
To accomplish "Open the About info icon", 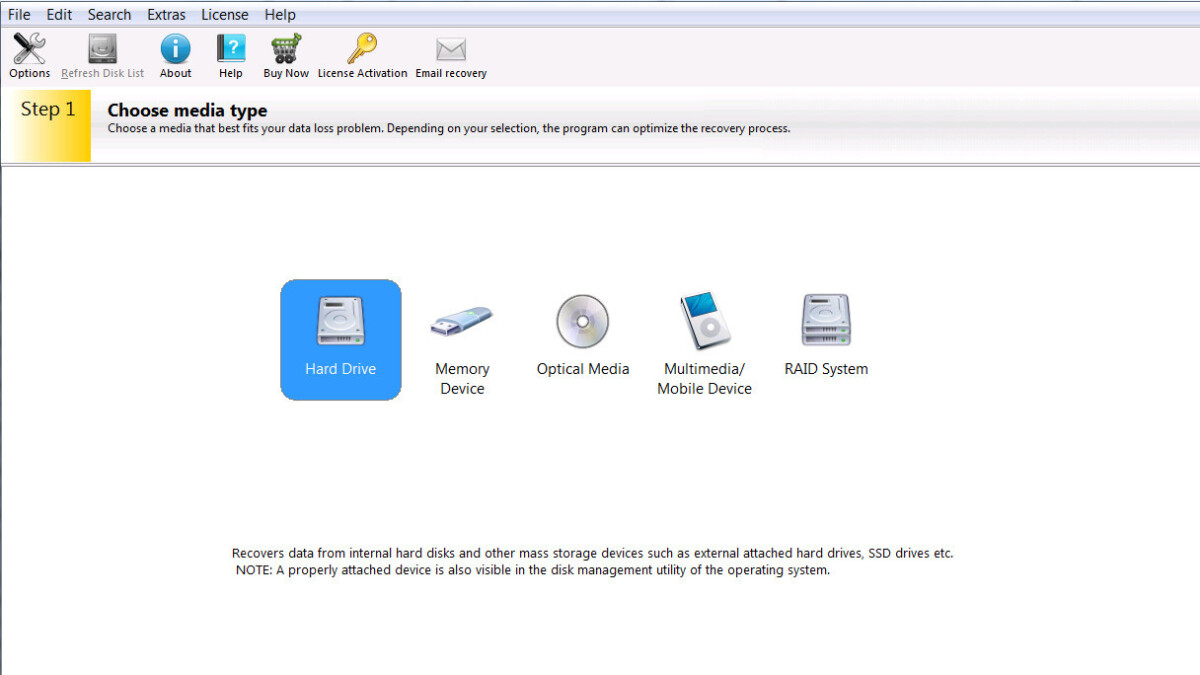I will click(175, 50).
